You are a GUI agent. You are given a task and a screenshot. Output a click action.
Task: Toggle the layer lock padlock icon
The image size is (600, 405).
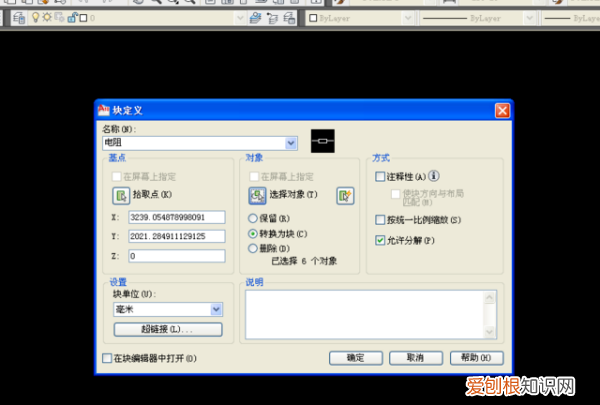coord(72,17)
